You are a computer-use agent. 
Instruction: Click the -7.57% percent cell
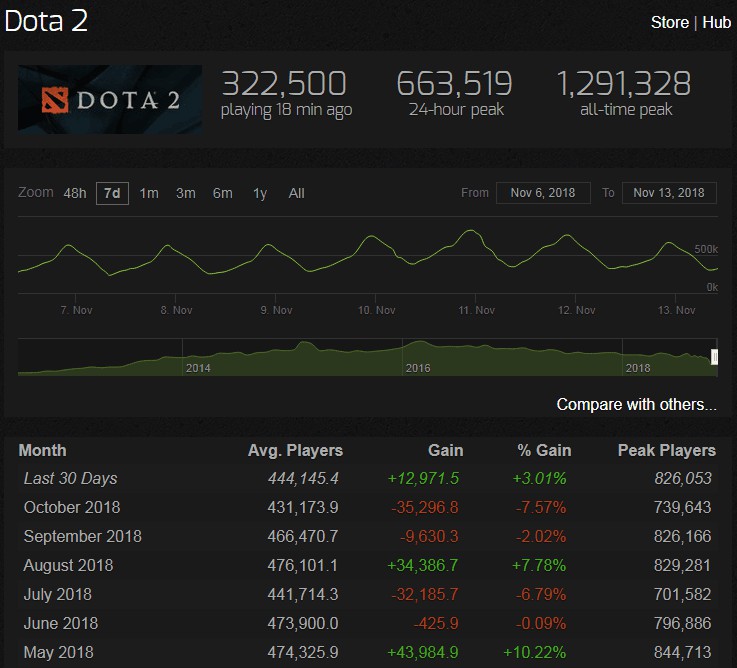pos(541,507)
